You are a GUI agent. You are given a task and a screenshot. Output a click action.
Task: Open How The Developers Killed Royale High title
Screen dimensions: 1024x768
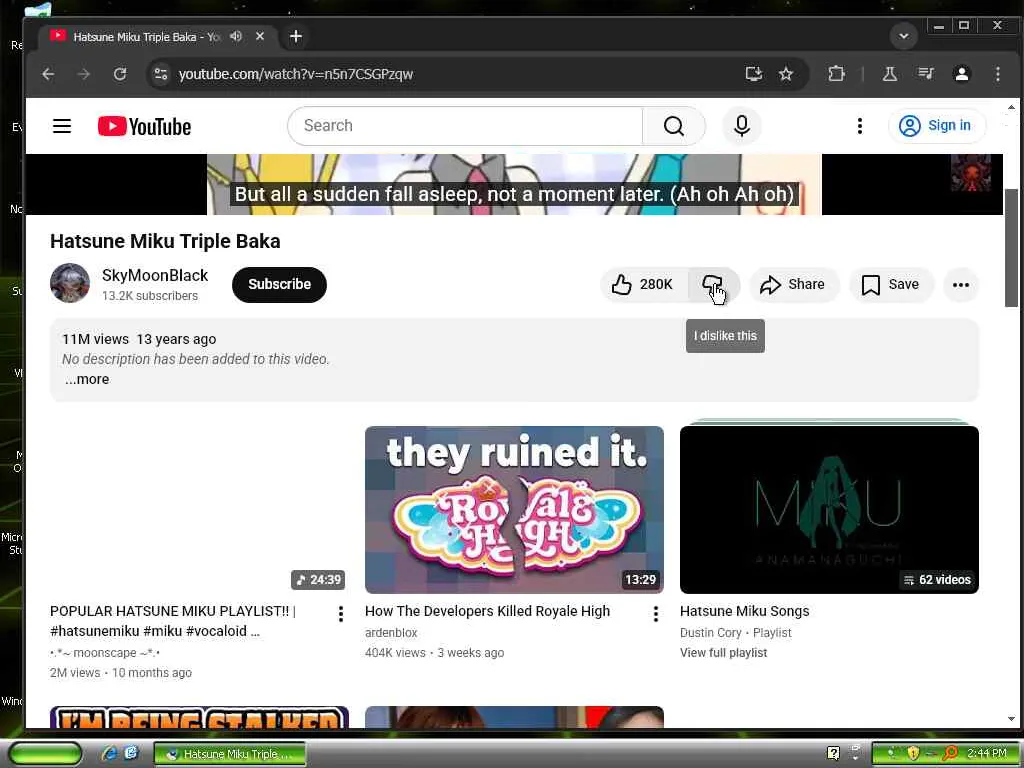coord(487,611)
